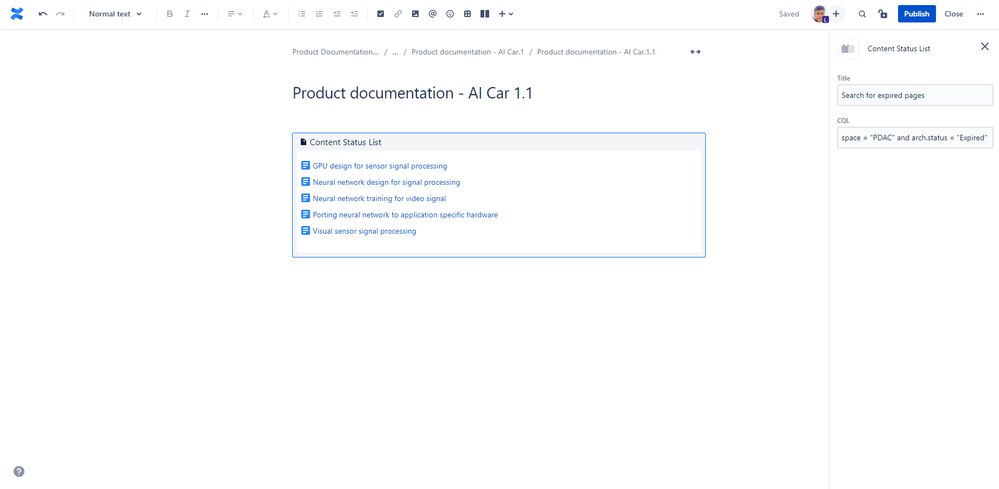Open the more actions ellipsis menu
999x489 pixels.
pyautogui.click(x=981, y=14)
